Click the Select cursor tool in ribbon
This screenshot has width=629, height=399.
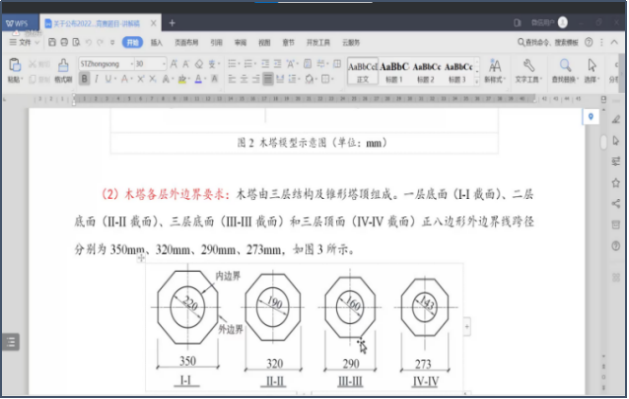pos(592,65)
